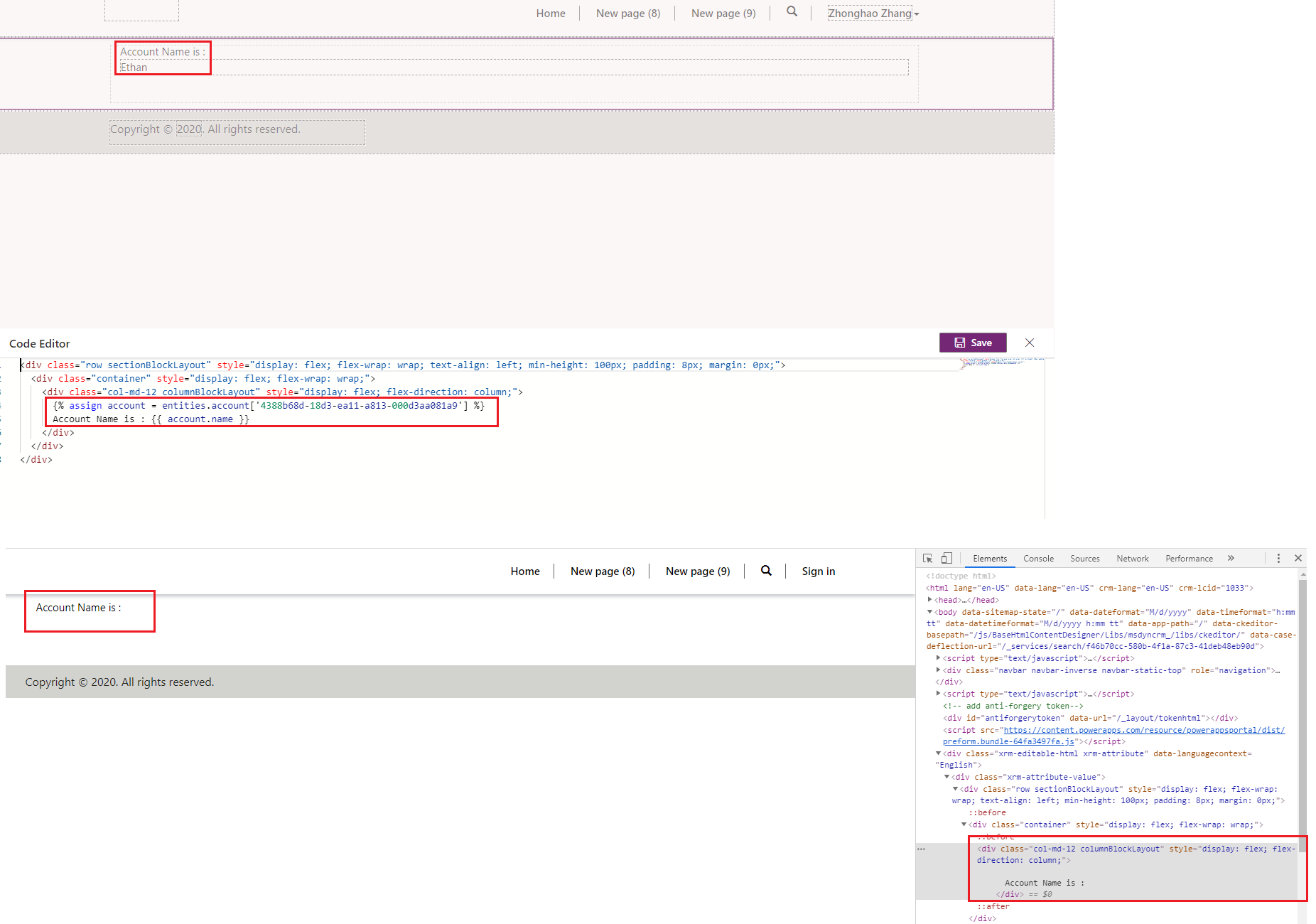Click the Save button in the Code Editor
This screenshot has height=924, width=1316.
tap(972, 343)
